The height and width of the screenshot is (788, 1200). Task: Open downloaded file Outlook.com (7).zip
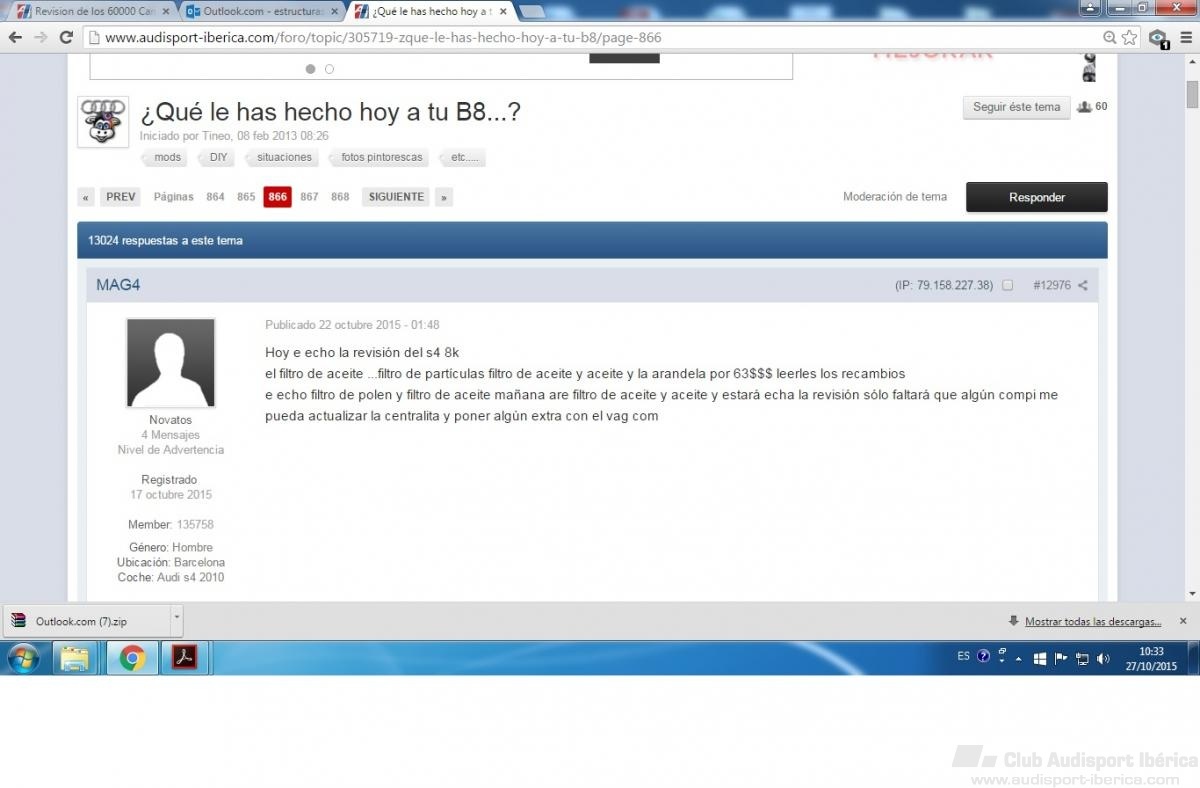87,621
